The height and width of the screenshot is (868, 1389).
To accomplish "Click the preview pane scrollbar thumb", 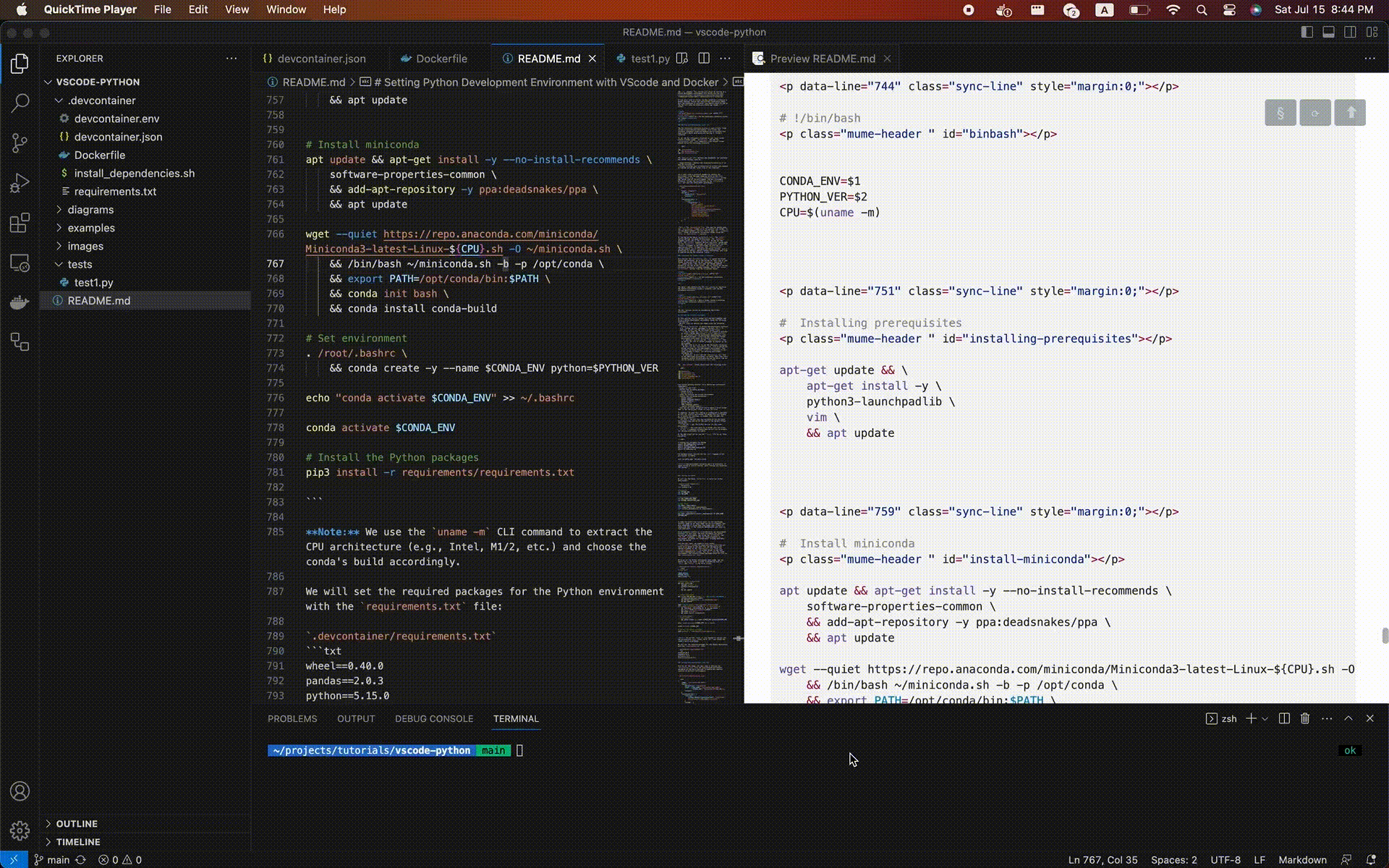I will [x=1385, y=636].
